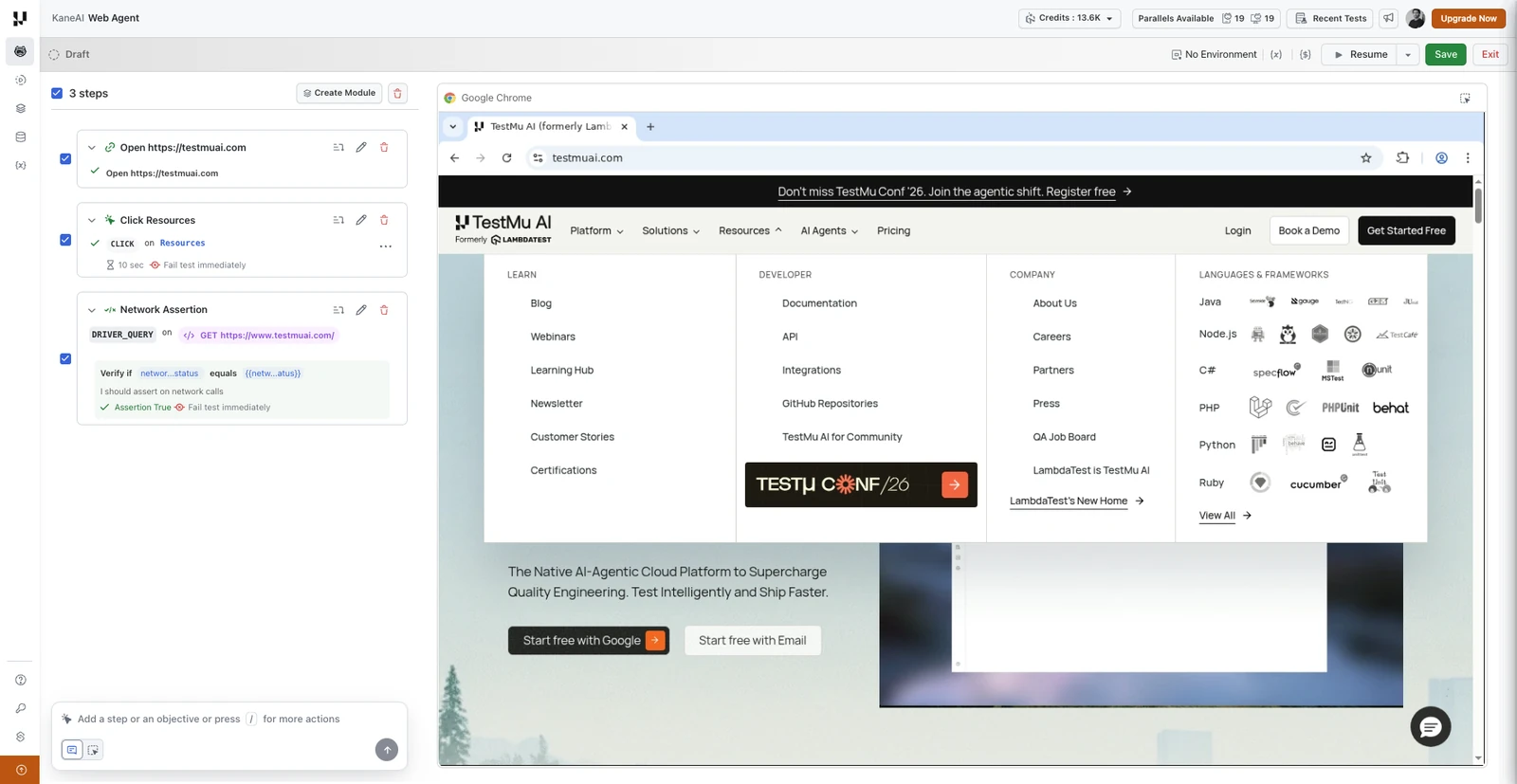Click the key icon in left sidebar

[20, 708]
